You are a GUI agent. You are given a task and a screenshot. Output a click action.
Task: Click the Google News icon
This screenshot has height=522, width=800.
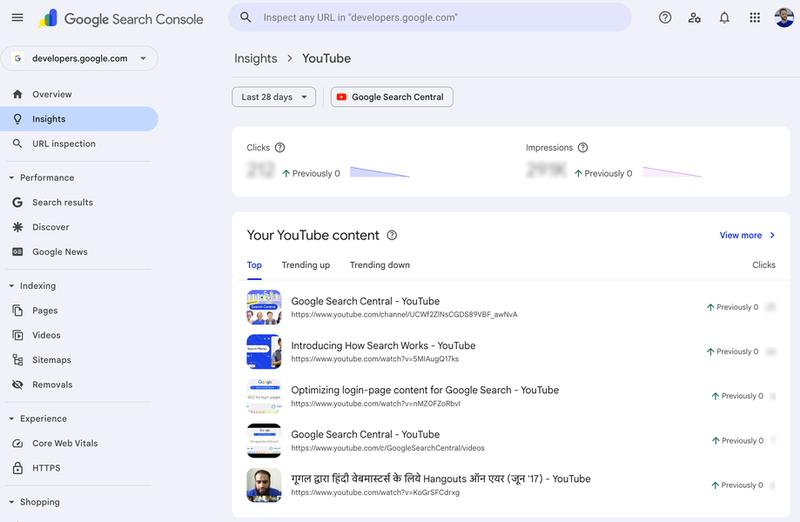click(17, 252)
